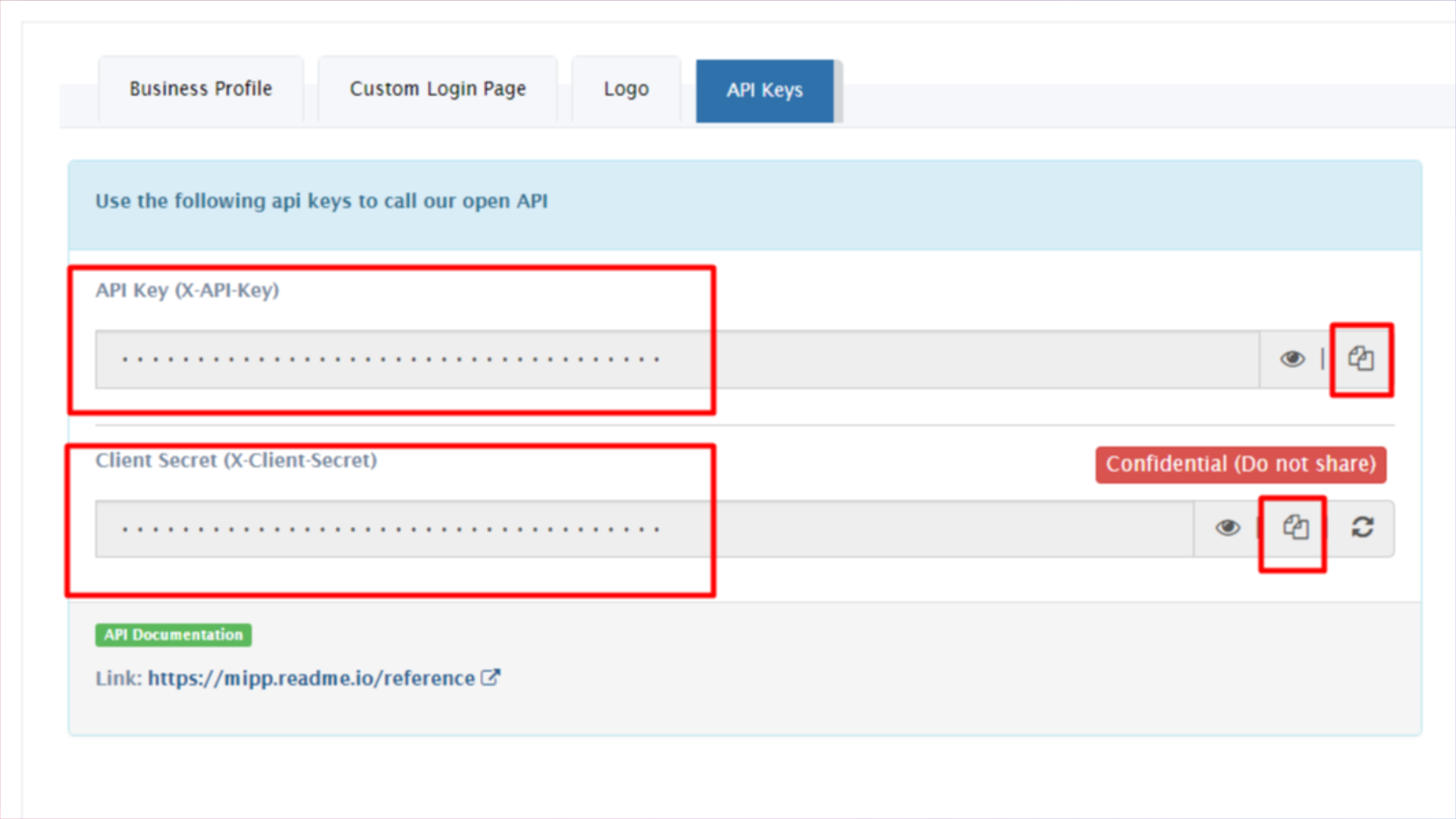Click the copy icon in the API Key row
1456x819 pixels.
[x=1361, y=359]
